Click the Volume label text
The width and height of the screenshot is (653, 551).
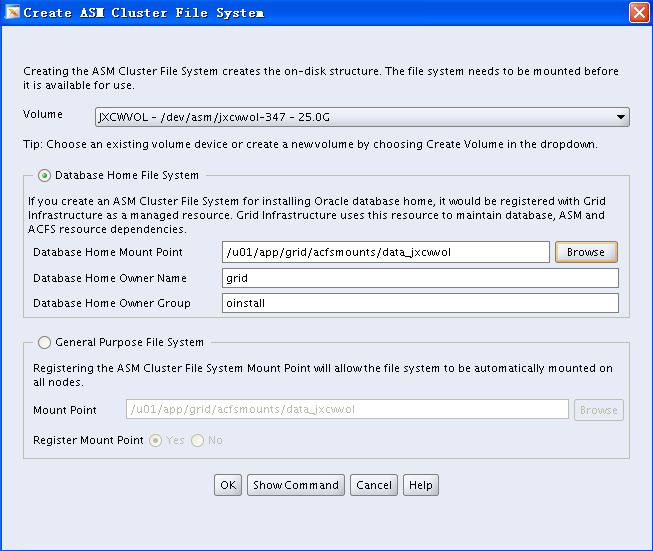[43, 114]
